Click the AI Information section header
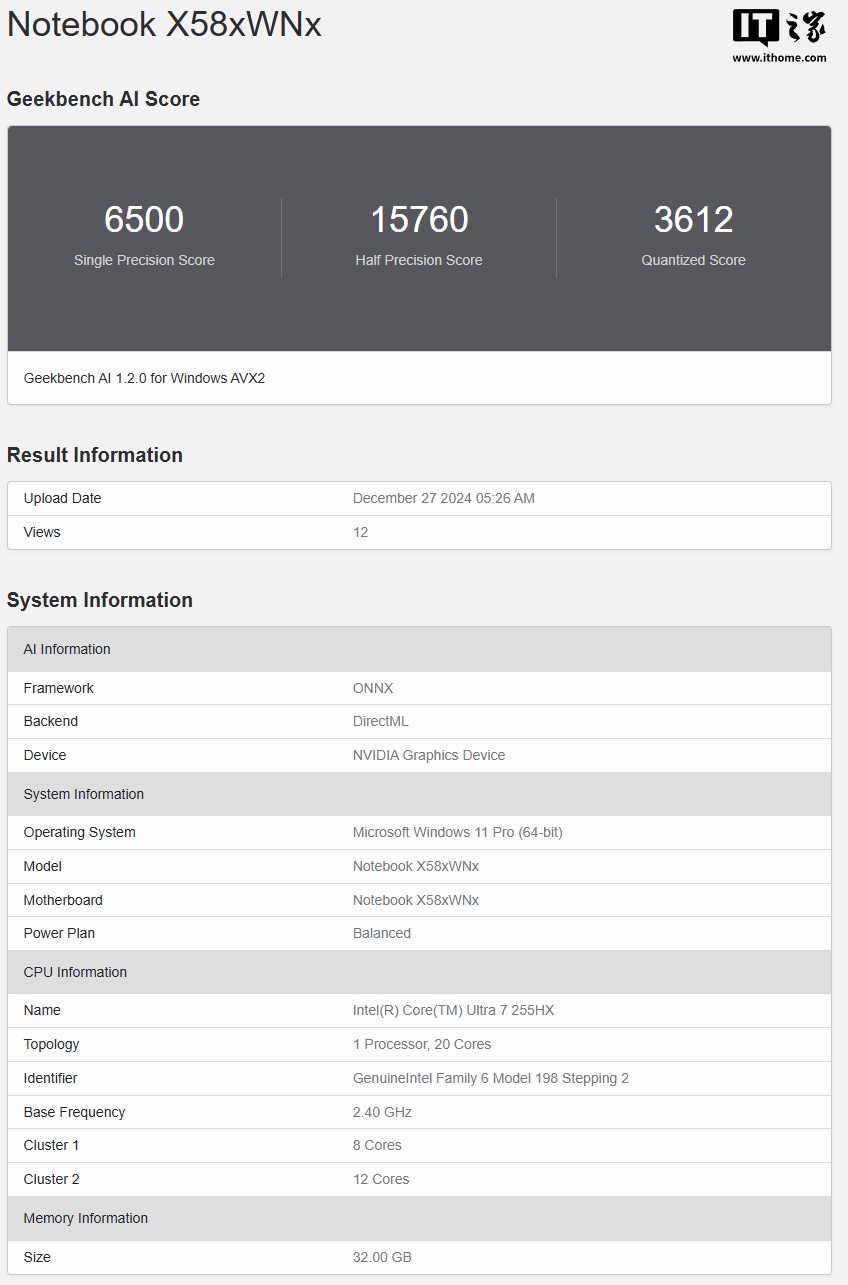The width and height of the screenshot is (848, 1285). pos(67,649)
